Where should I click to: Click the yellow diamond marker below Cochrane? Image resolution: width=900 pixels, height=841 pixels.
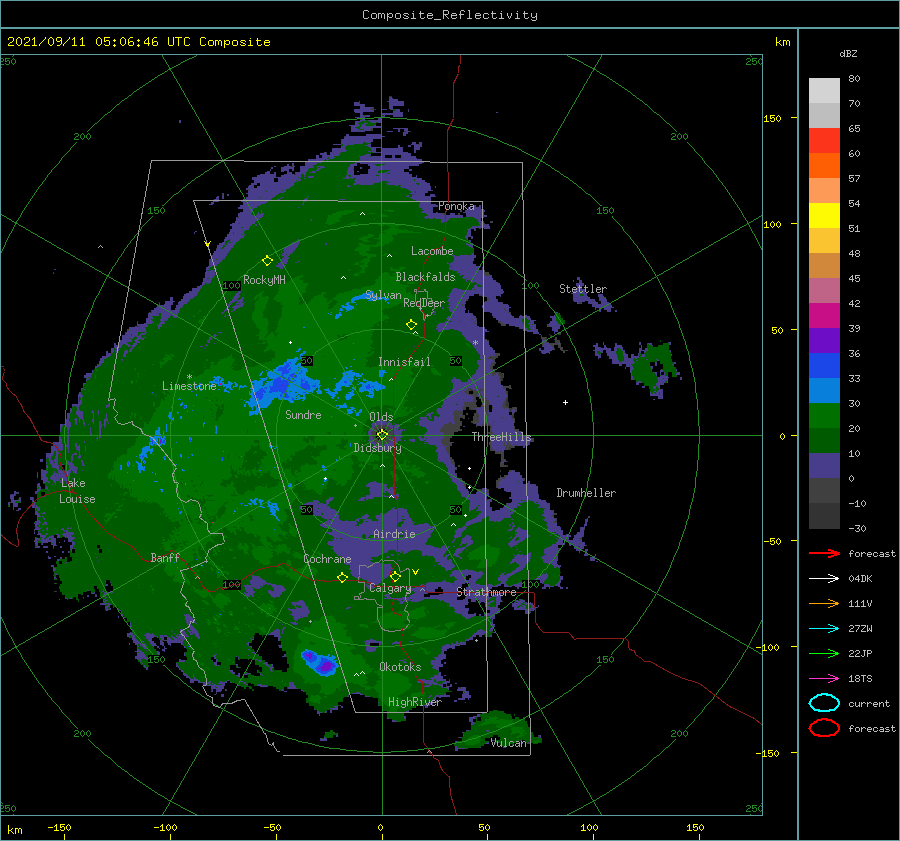point(342,578)
